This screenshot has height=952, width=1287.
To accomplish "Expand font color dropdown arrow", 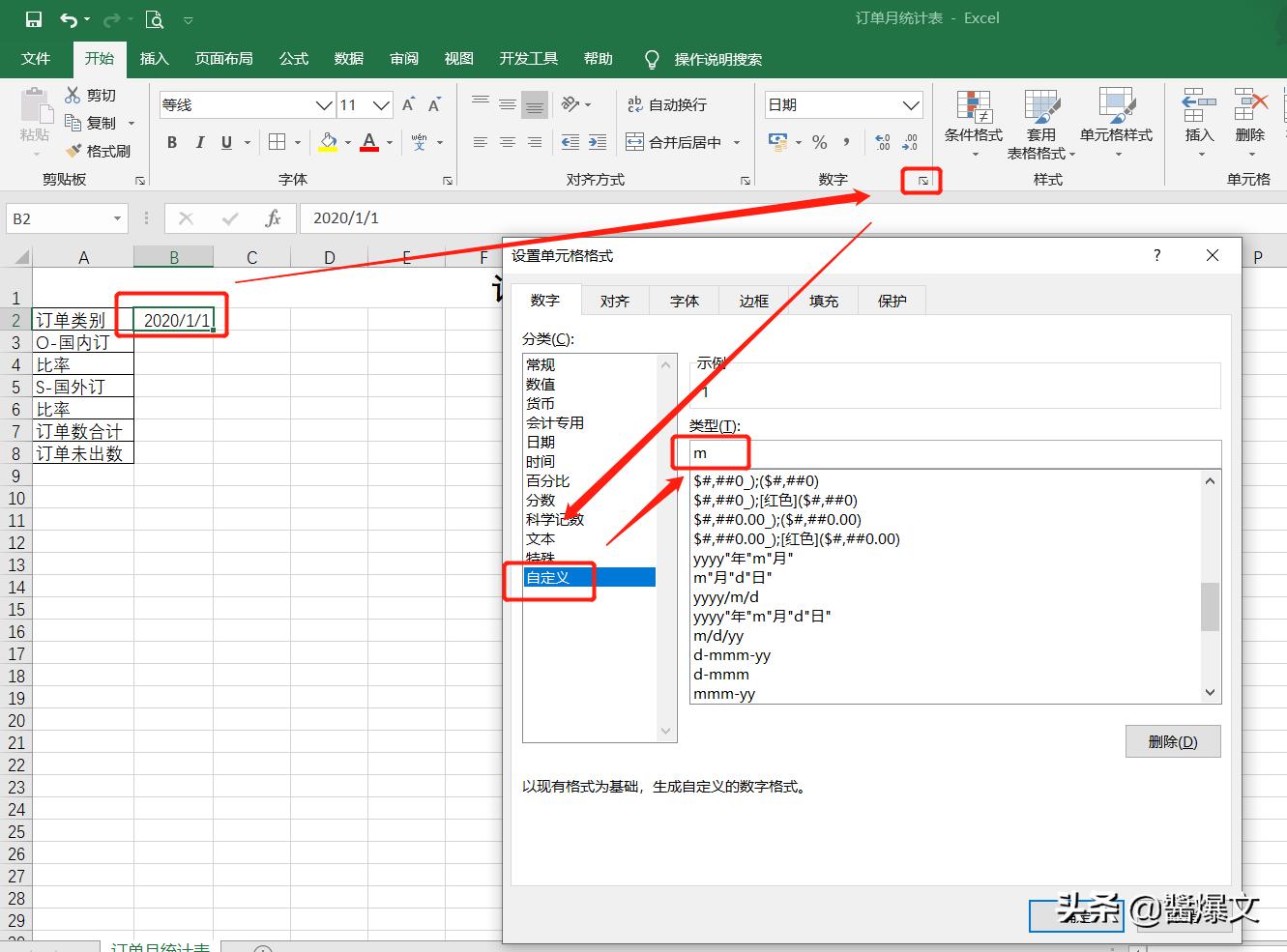I will [390, 142].
